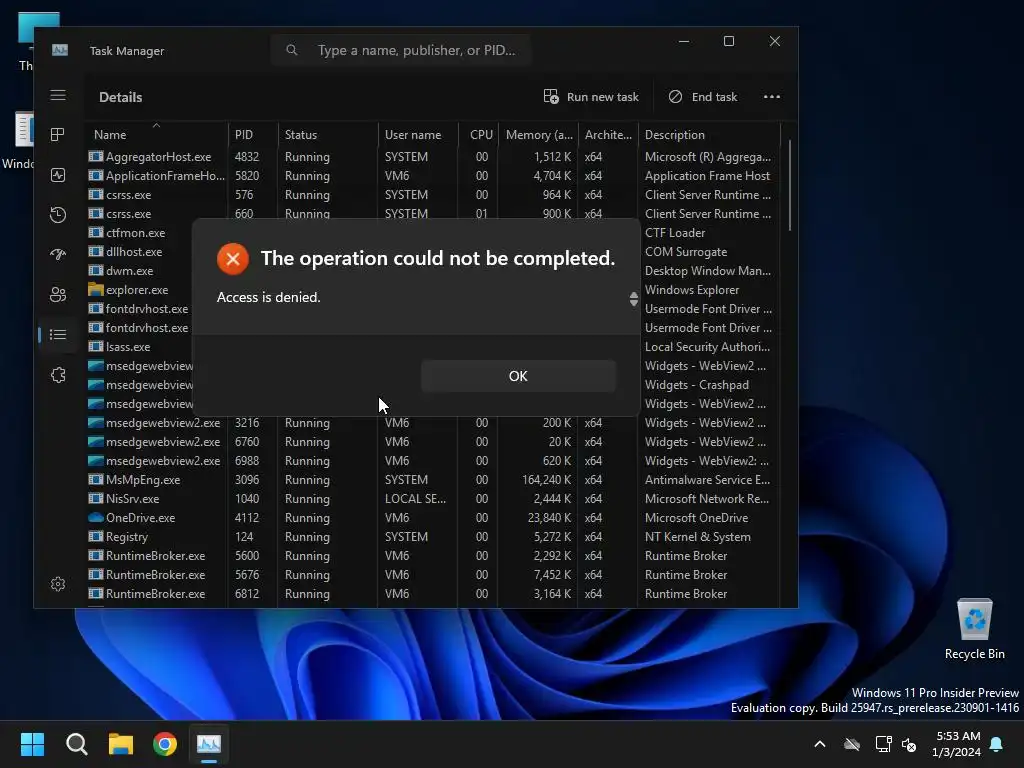This screenshot has width=1024, height=768.
Task: Open the three-dot more options menu
Action: pos(772,97)
